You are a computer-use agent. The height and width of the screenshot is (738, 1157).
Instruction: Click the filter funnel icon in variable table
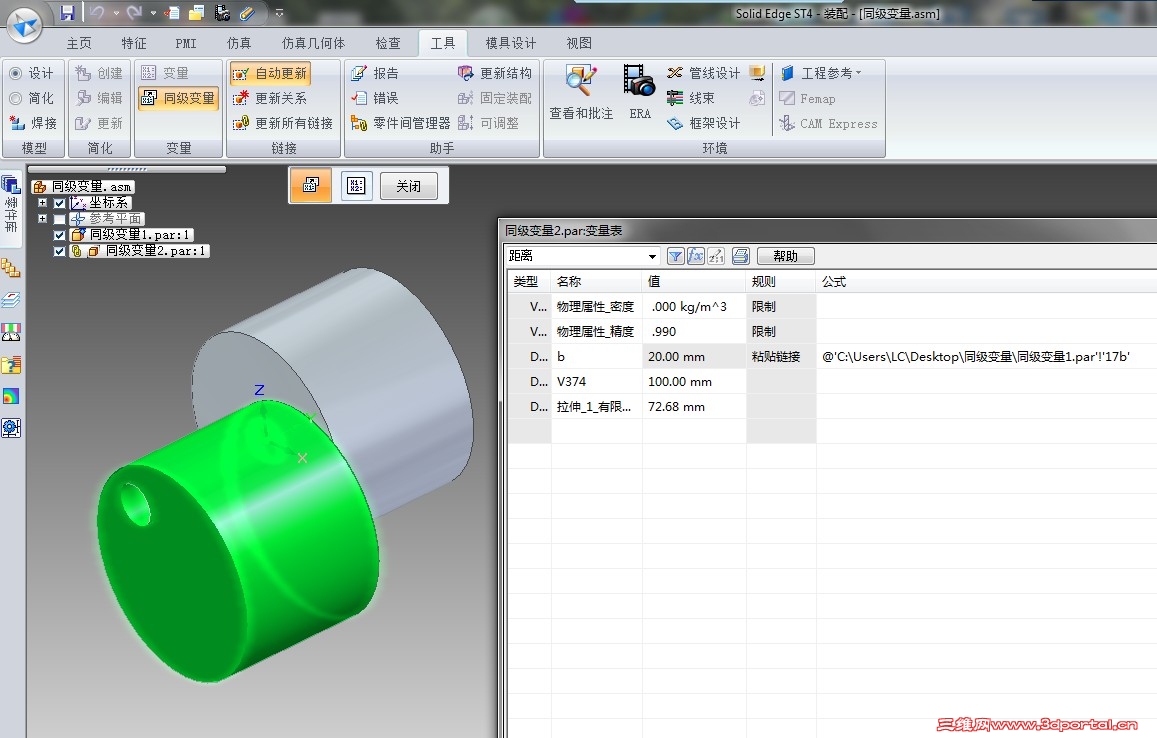point(675,256)
